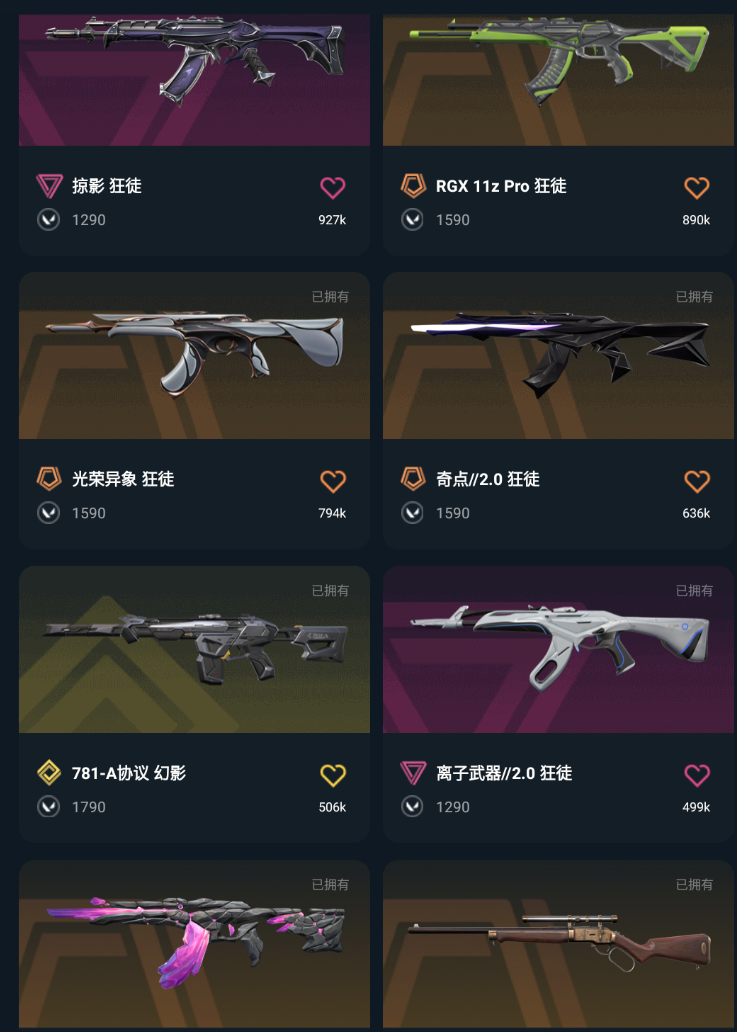The width and height of the screenshot is (737, 1032).
Task: Open the 781-A协议 幻影 skin title
Action: (129, 773)
